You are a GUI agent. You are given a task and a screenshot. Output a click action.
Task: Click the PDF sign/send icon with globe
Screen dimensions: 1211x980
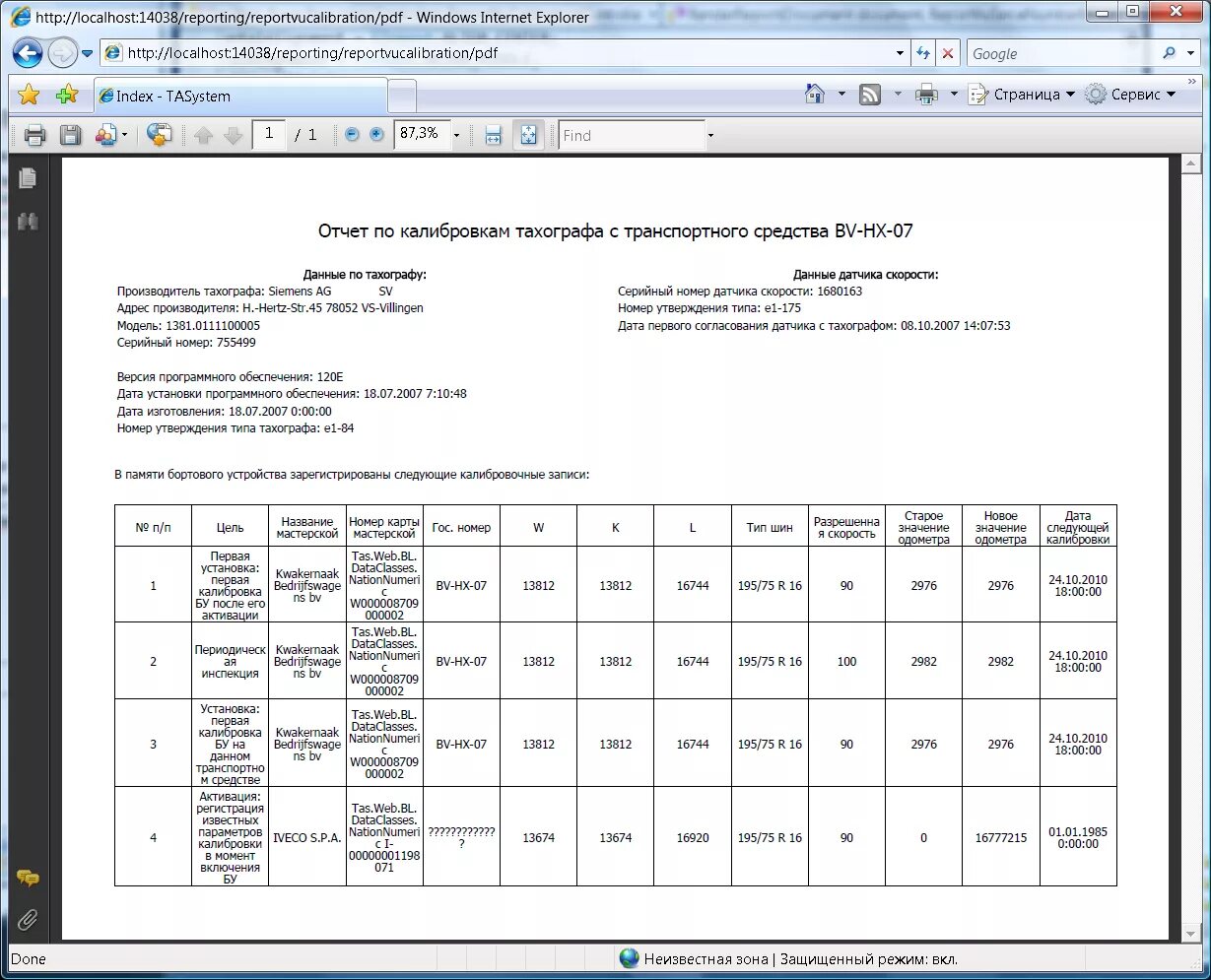click(x=159, y=135)
